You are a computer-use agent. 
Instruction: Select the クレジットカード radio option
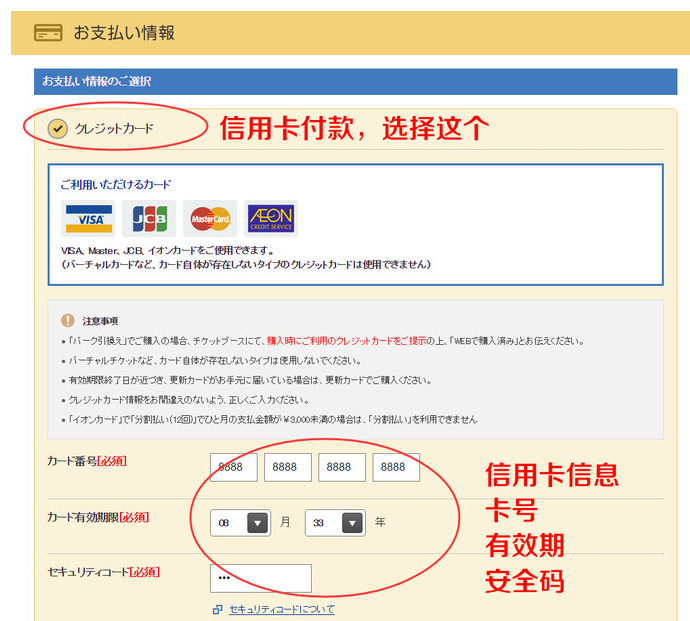58,129
